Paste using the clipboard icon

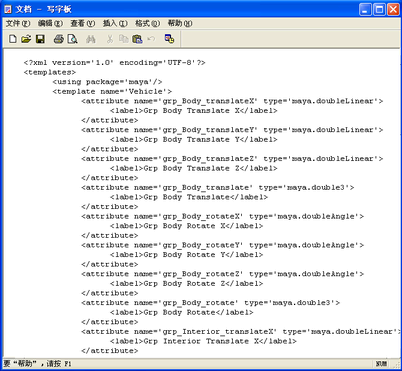point(137,39)
